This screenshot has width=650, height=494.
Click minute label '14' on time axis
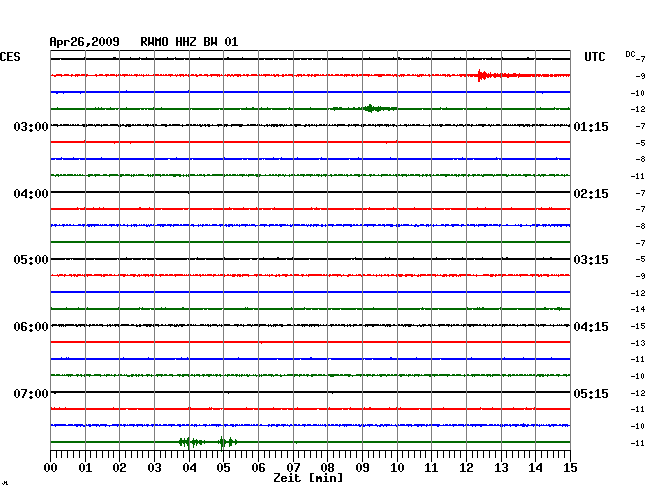click(x=535, y=468)
